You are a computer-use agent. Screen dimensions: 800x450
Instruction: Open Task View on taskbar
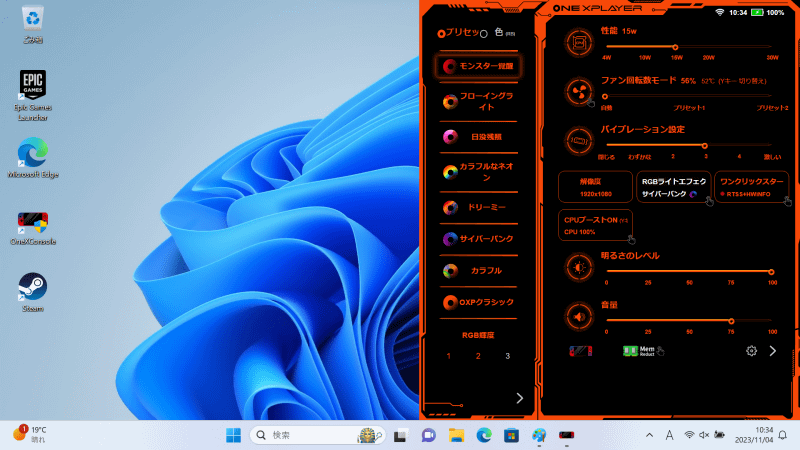click(401, 435)
